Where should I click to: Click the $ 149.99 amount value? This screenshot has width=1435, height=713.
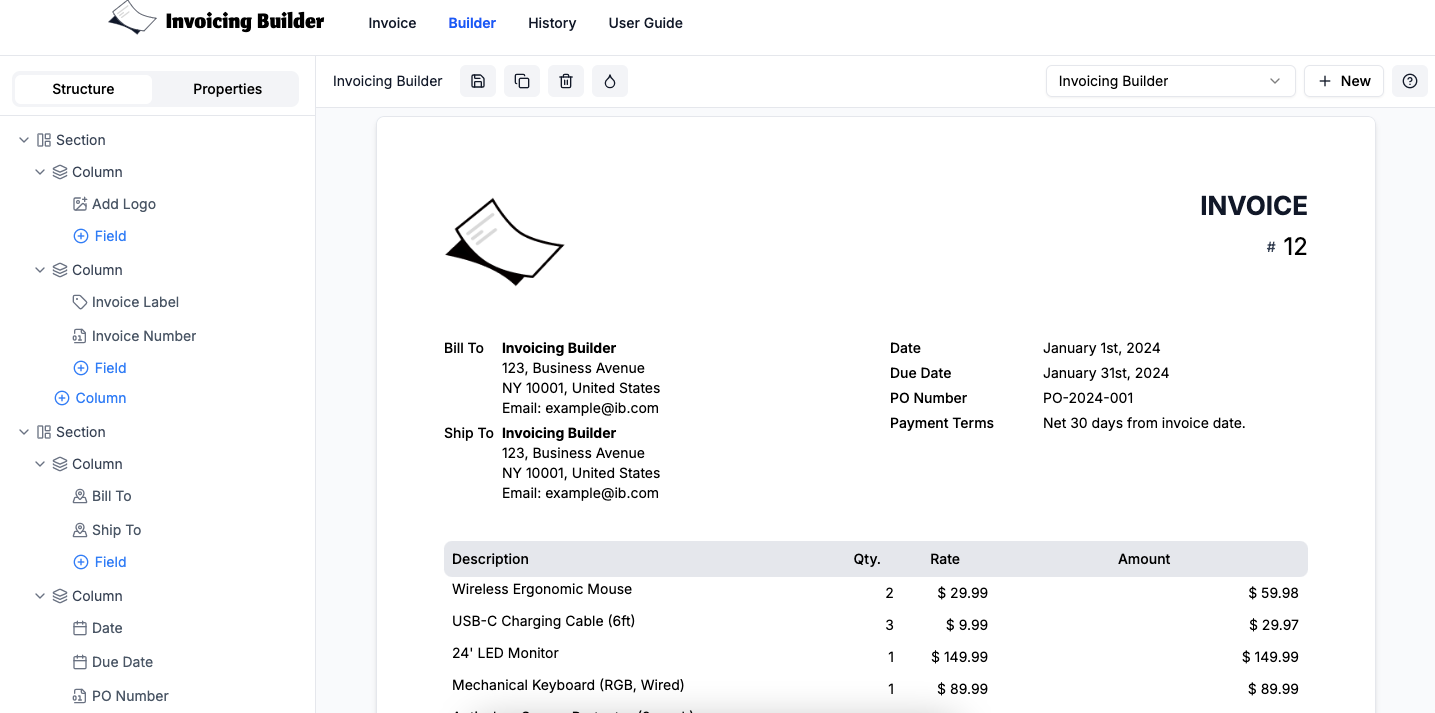(1270, 657)
